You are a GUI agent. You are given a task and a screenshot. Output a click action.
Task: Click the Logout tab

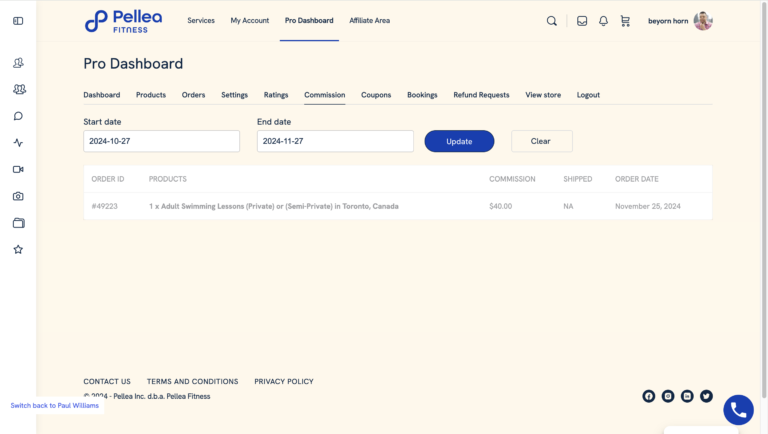(x=588, y=95)
